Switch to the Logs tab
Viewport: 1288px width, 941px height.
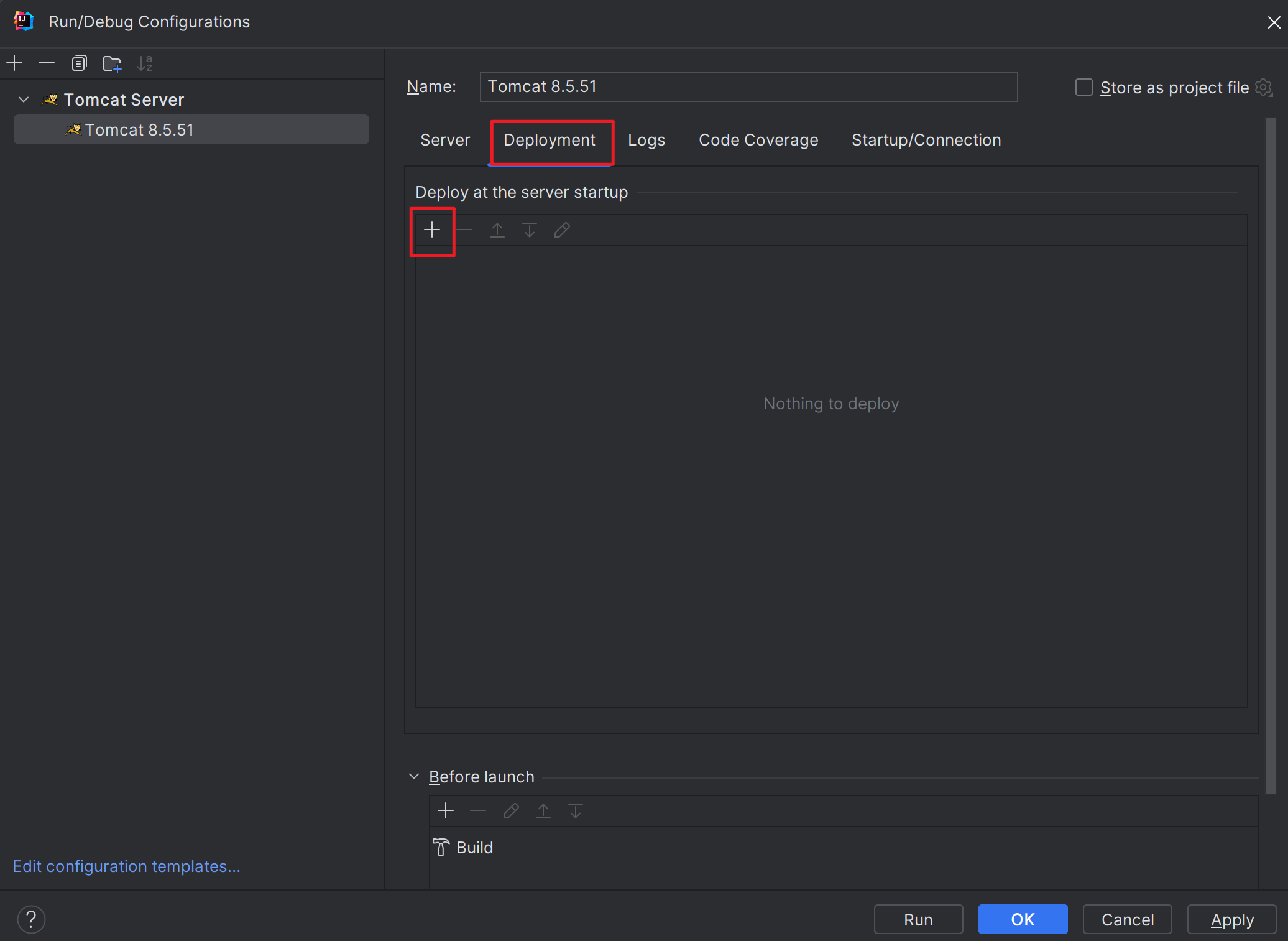click(x=646, y=140)
